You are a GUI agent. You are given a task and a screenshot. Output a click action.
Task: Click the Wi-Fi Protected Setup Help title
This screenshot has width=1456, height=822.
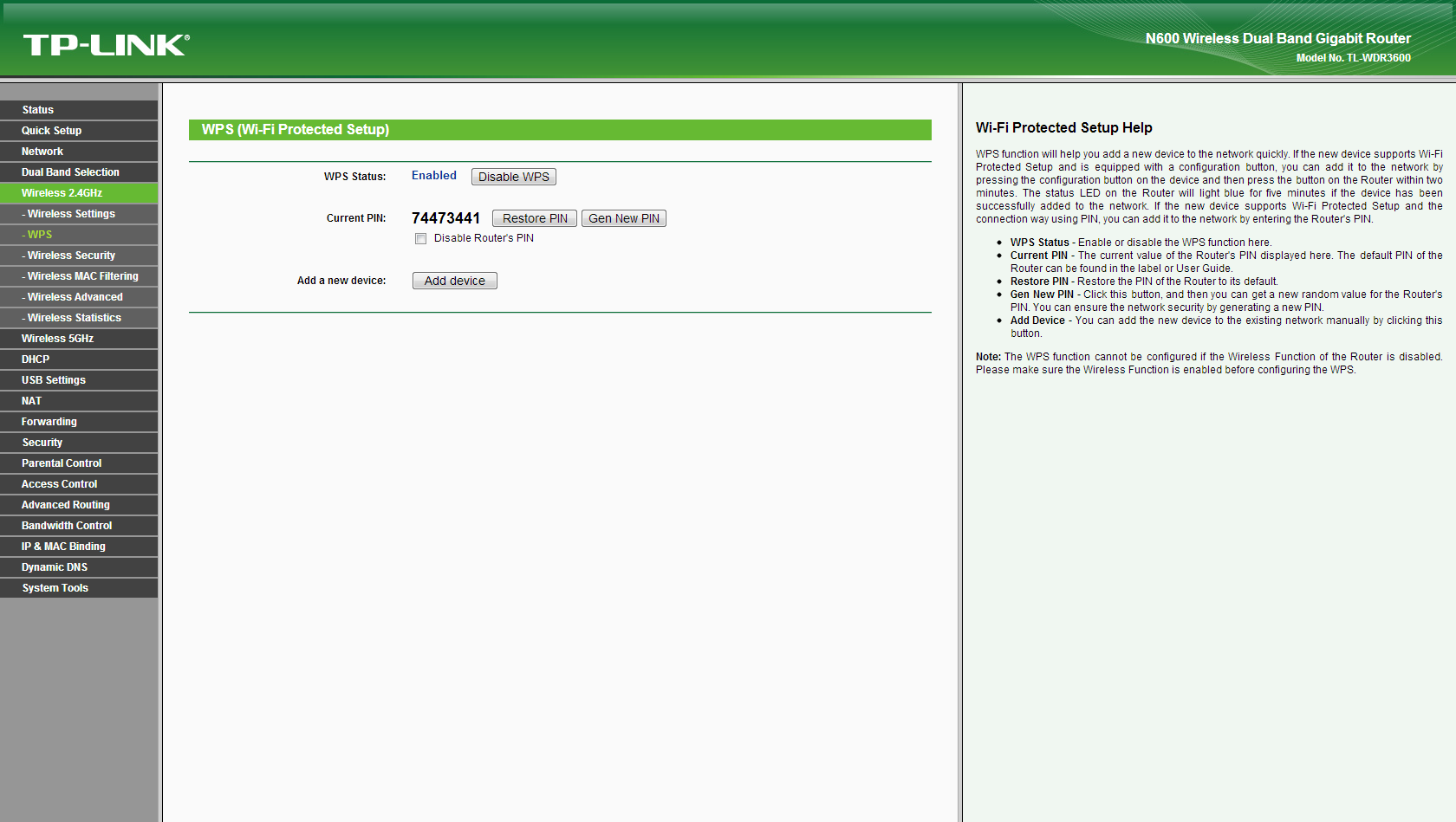click(1064, 127)
